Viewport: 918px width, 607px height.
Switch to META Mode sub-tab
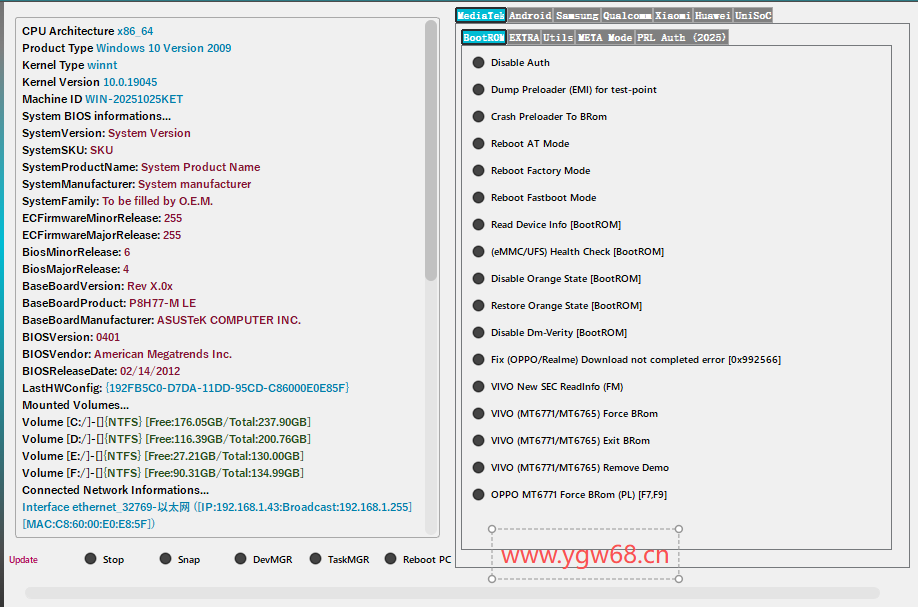pos(605,37)
